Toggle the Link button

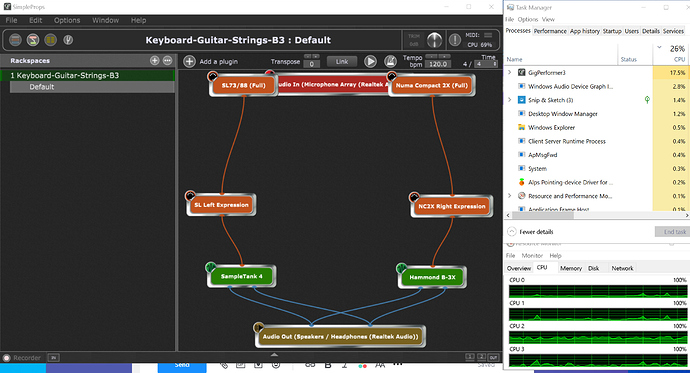[342, 62]
